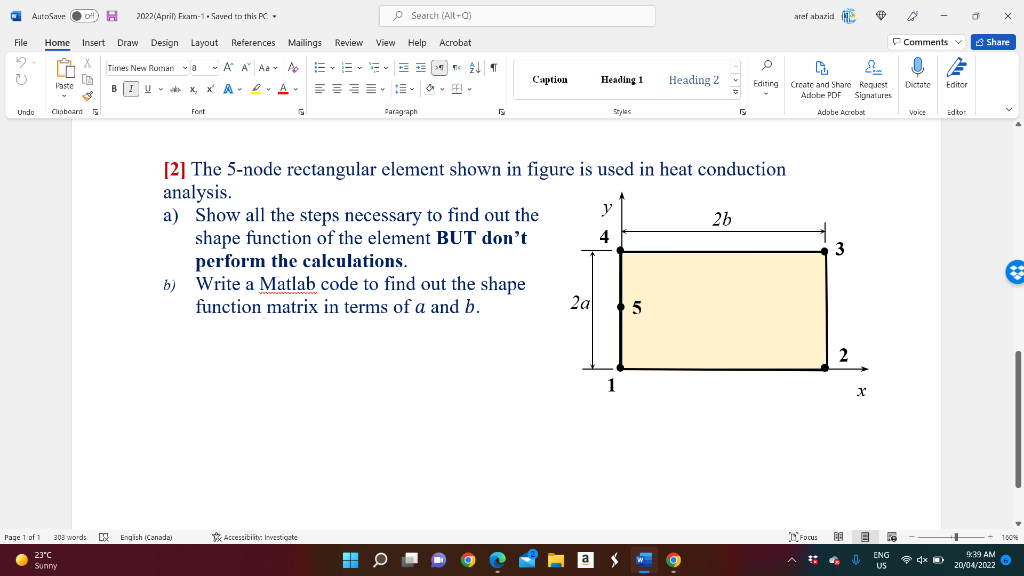Viewport: 1024px width, 576px height.
Task: Switch to the References ribbon tab
Action: pyautogui.click(x=252, y=43)
